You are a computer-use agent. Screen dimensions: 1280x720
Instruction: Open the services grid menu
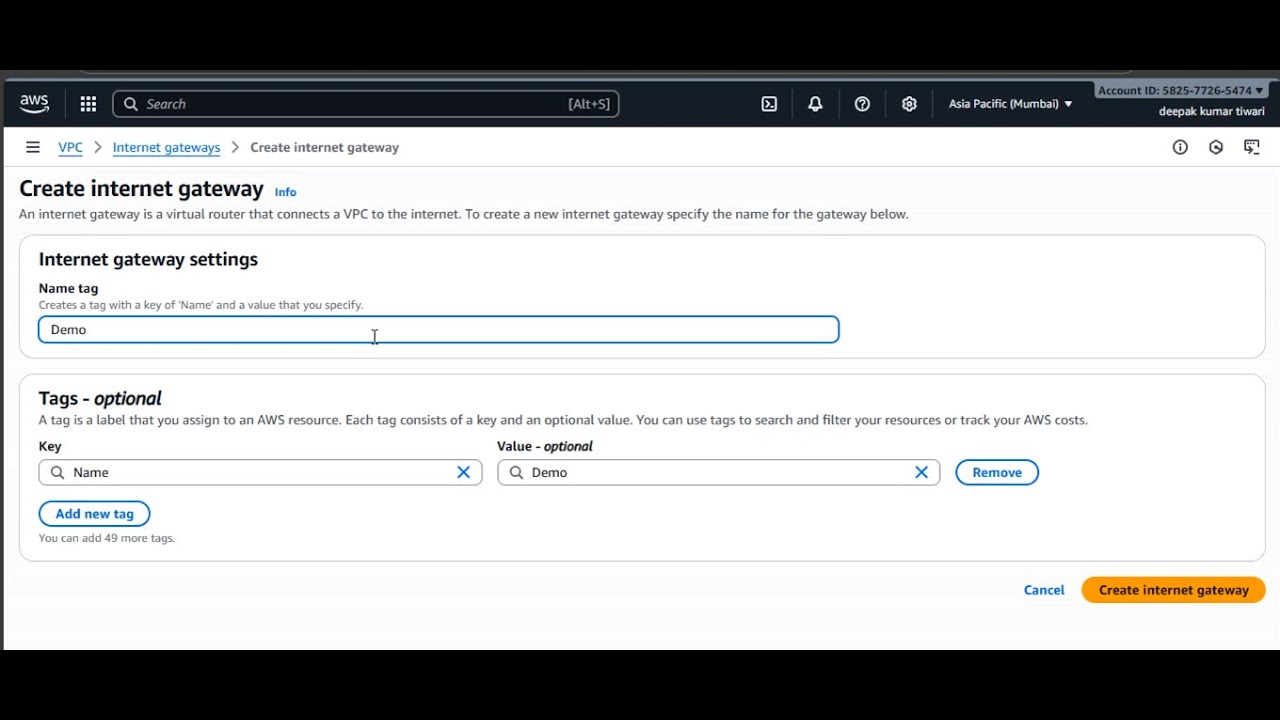(x=88, y=104)
